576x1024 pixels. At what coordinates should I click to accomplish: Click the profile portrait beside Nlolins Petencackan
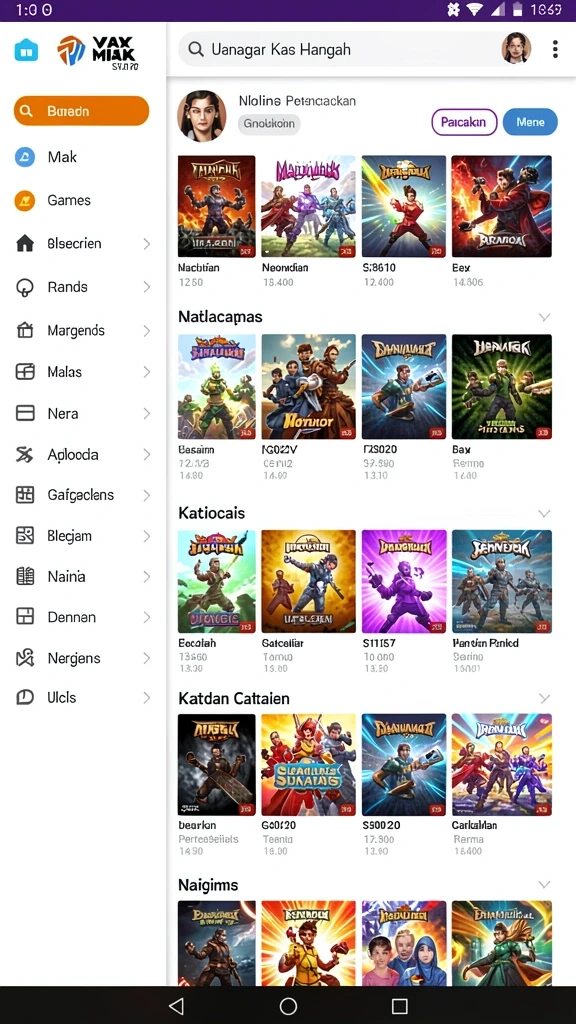click(202, 116)
